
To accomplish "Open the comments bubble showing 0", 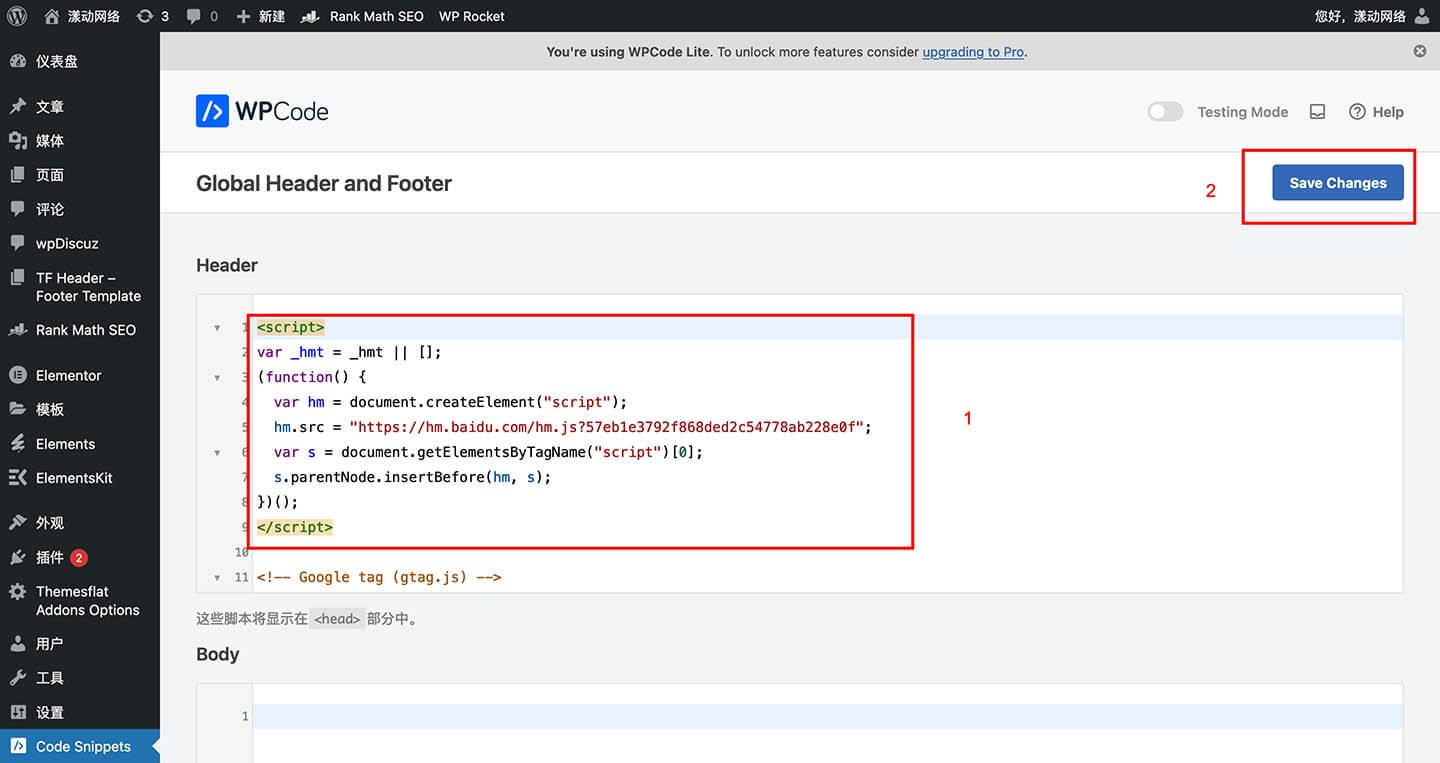I will [x=202, y=16].
